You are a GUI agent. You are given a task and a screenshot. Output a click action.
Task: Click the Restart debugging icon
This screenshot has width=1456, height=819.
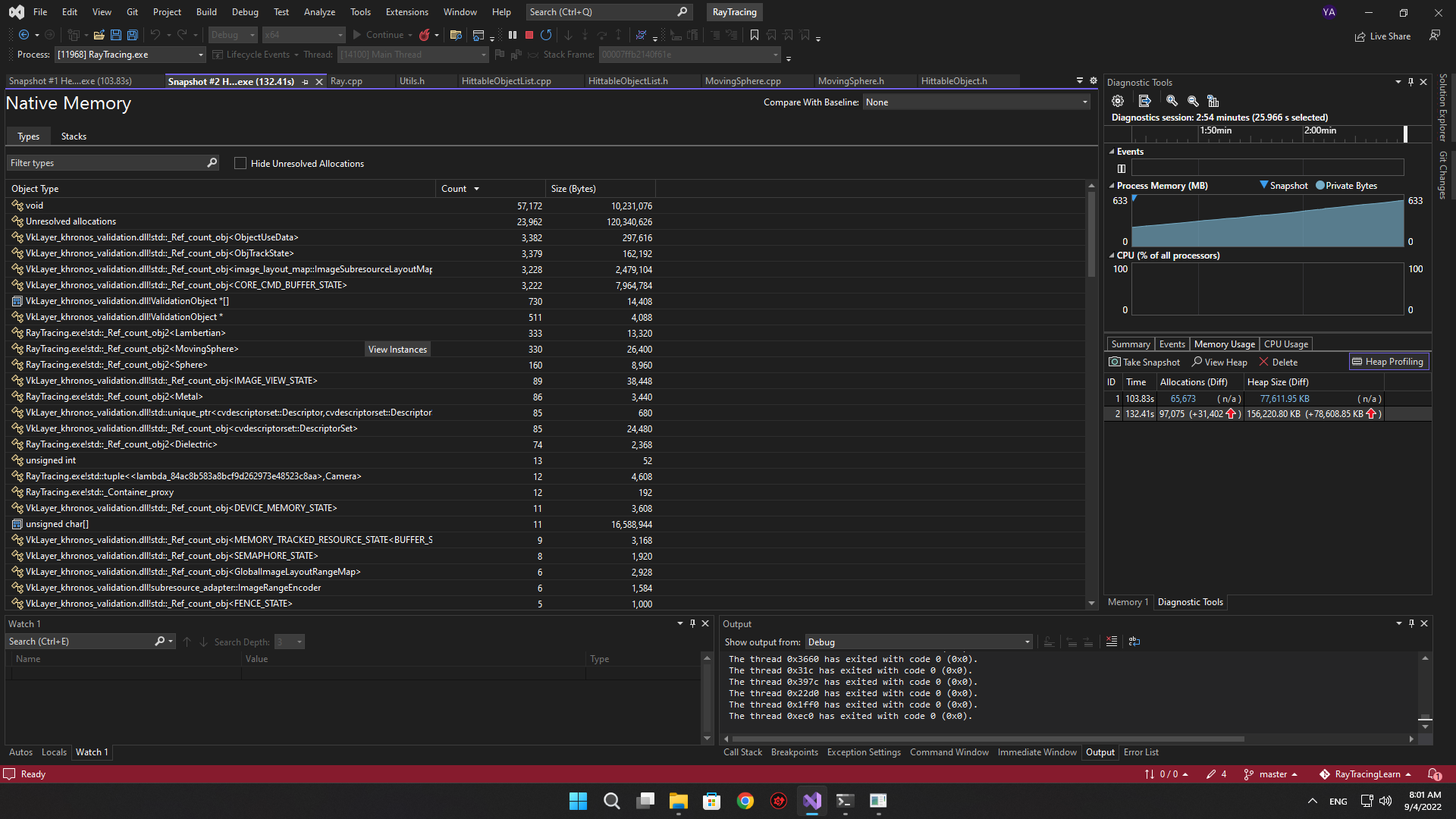tap(546, 35)
